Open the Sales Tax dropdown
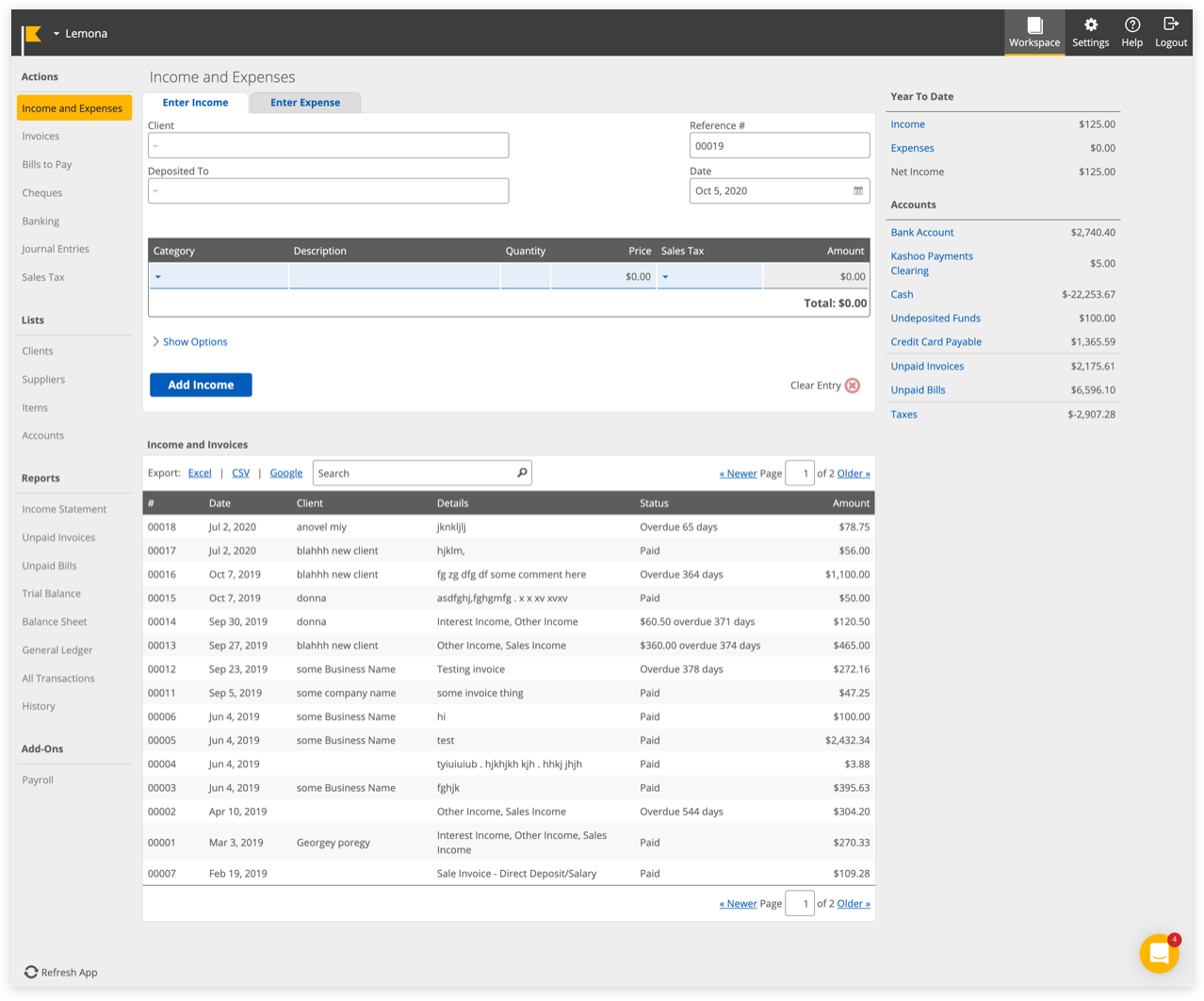The width and height of the screenshot is (1204, 1001). [x=665, y=277]
